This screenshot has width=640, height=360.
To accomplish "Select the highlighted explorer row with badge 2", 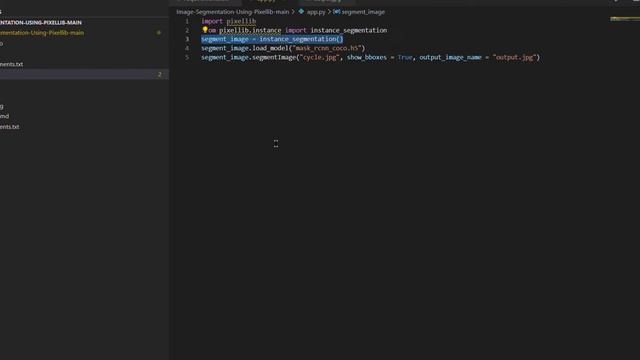I will tap(84, 74).
